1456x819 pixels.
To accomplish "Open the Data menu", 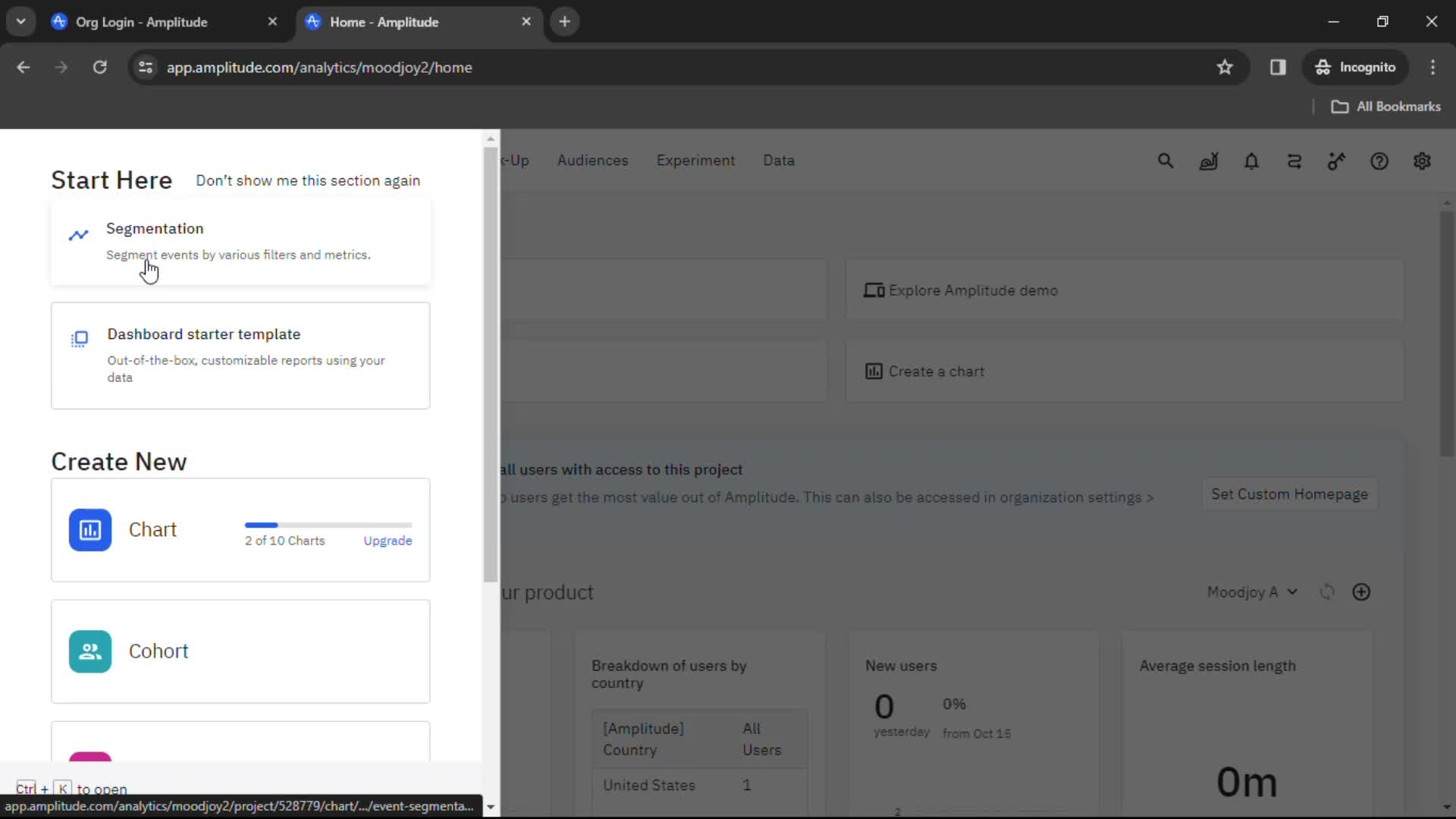I will coord(779,161).
